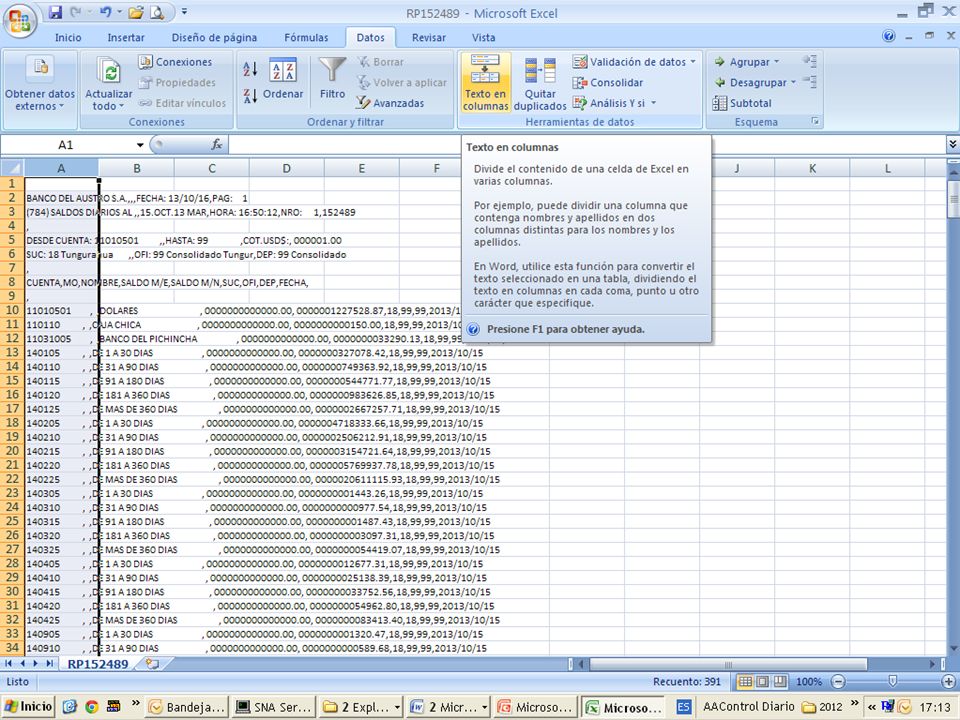Sort descending with the Z-A icon
Image resolution: width=960 pixels, height=720 pixels.
coord(250,95)
